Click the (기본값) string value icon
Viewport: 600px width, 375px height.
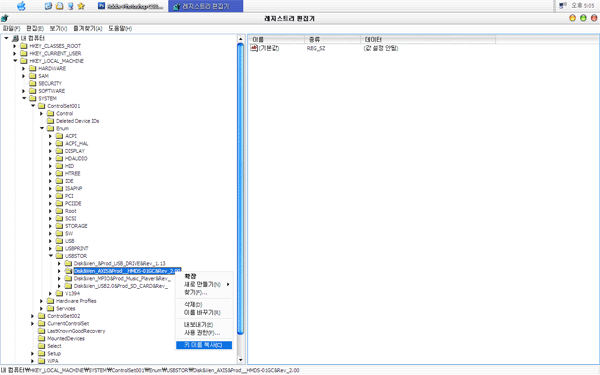pyautogui.click(x=254, y=48)
